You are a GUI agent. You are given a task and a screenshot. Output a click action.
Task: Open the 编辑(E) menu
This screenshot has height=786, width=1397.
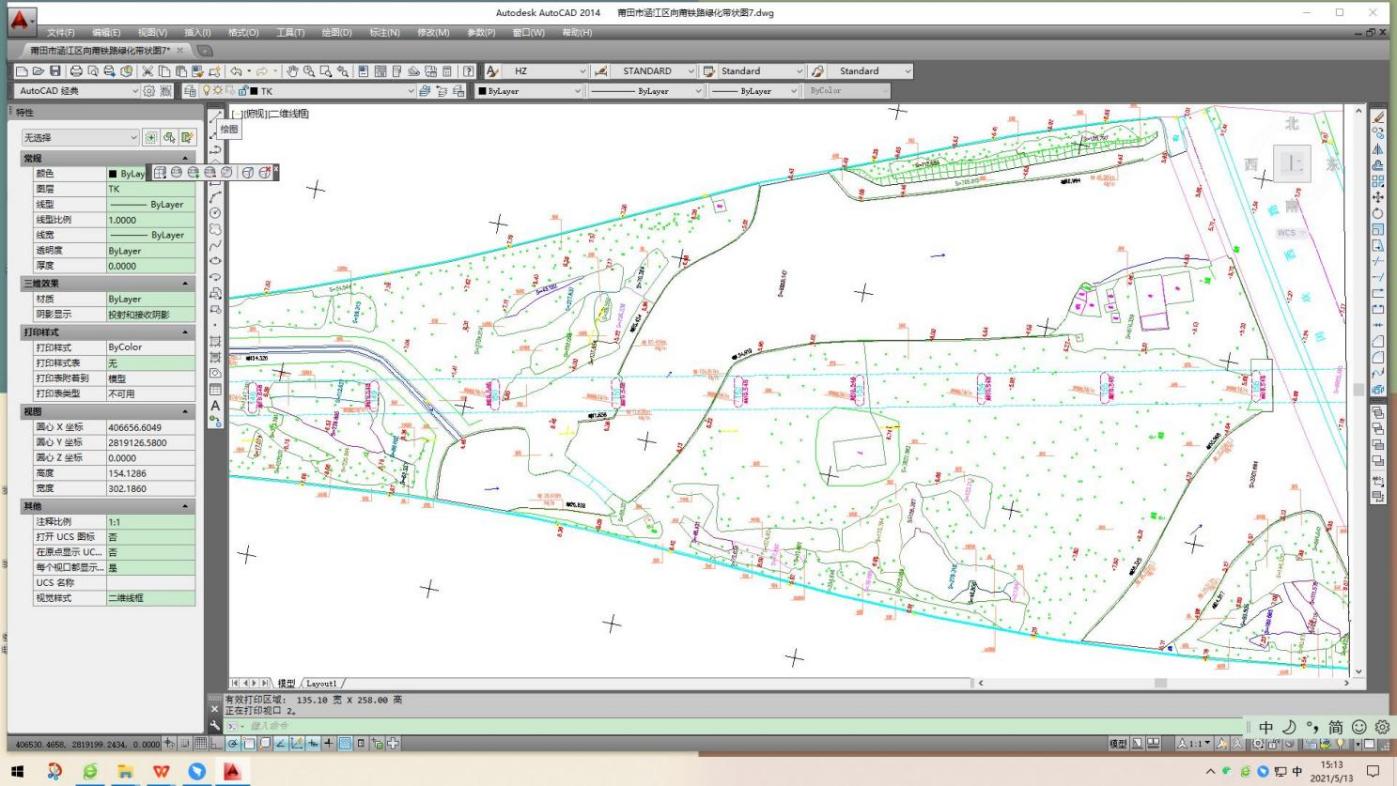(106, 33)
